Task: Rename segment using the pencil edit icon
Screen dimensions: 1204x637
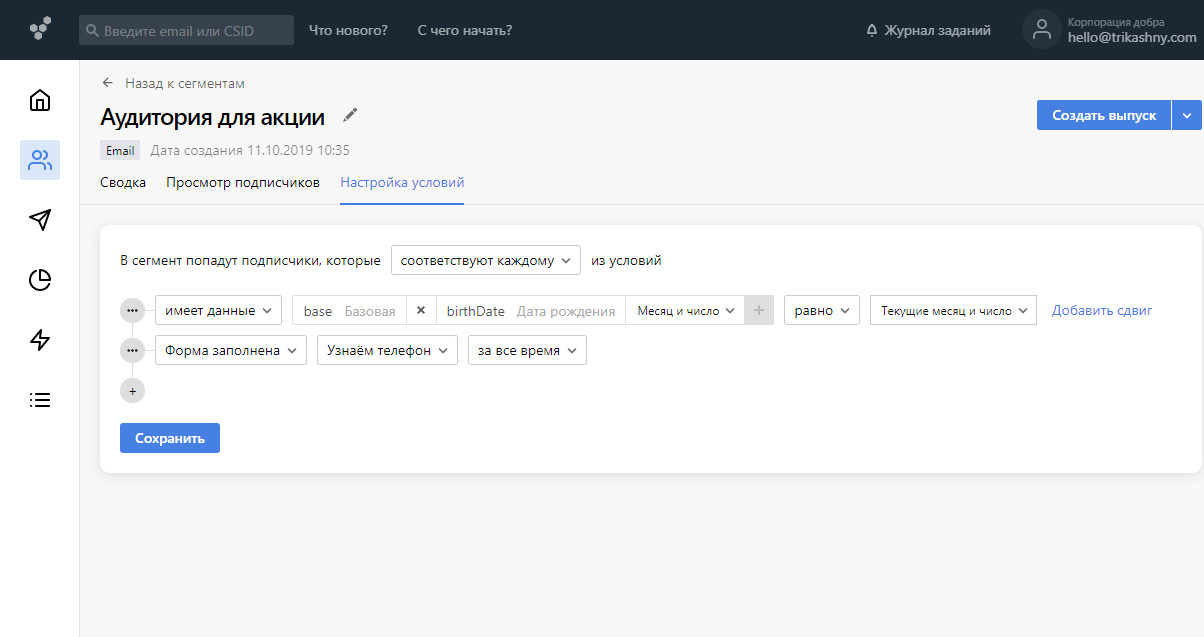Action: 349,115
